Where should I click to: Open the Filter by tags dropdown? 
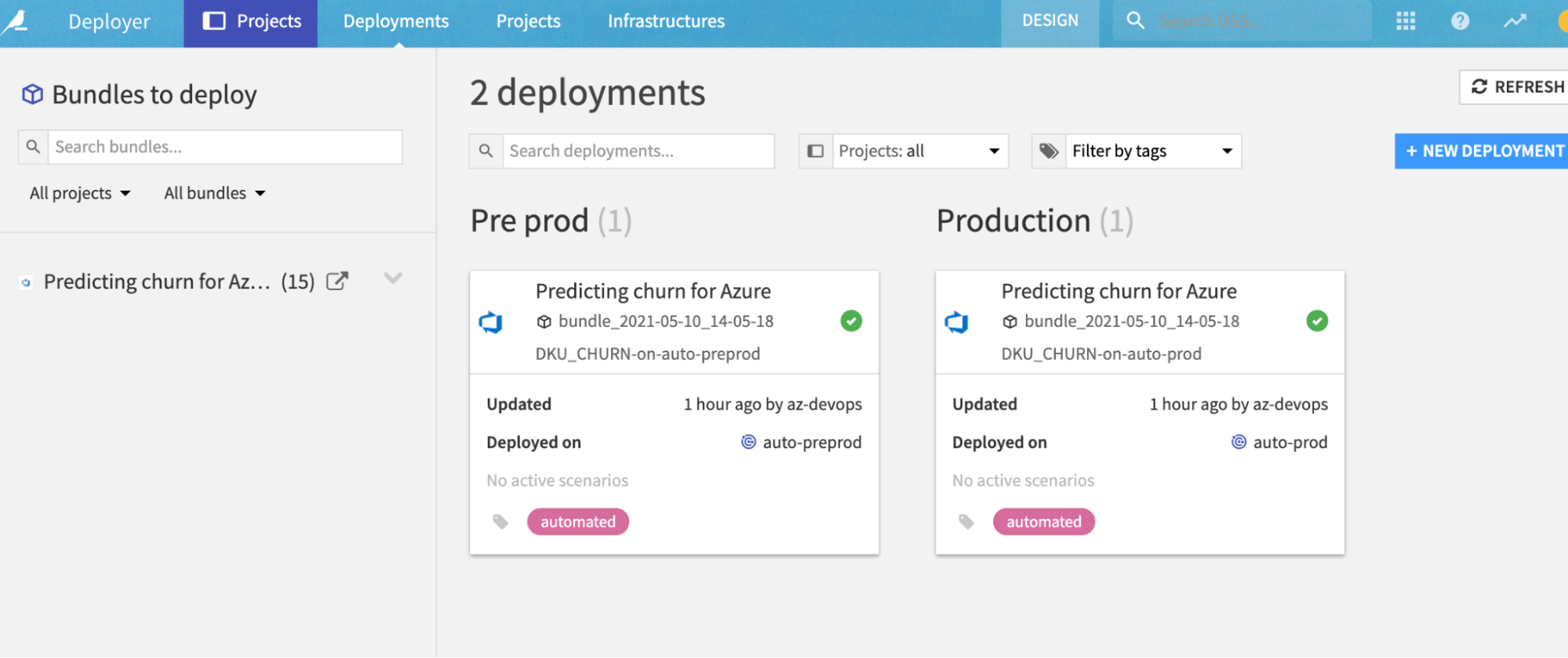click(1153, 151)
